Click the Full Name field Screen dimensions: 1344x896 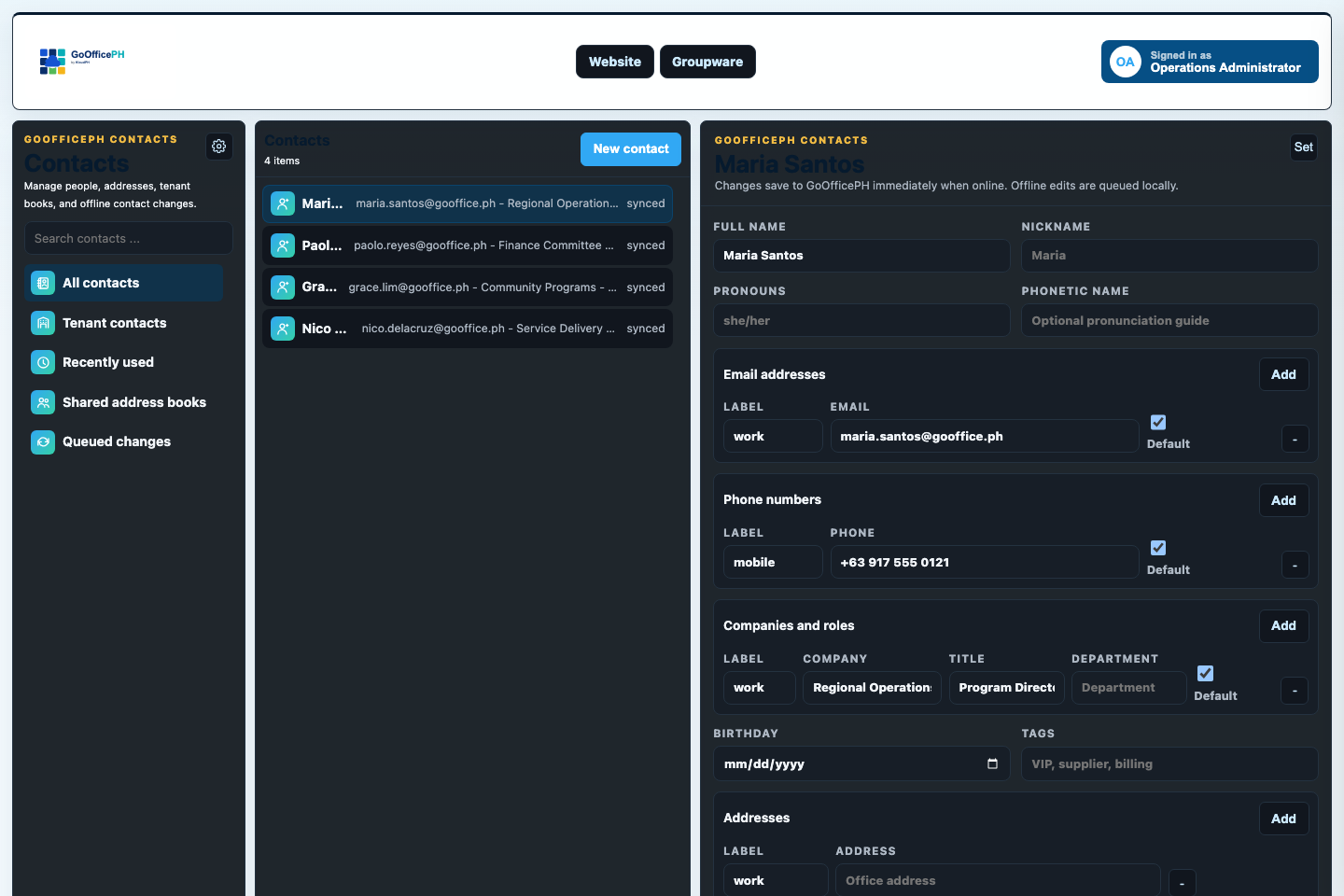pos(861,256)
